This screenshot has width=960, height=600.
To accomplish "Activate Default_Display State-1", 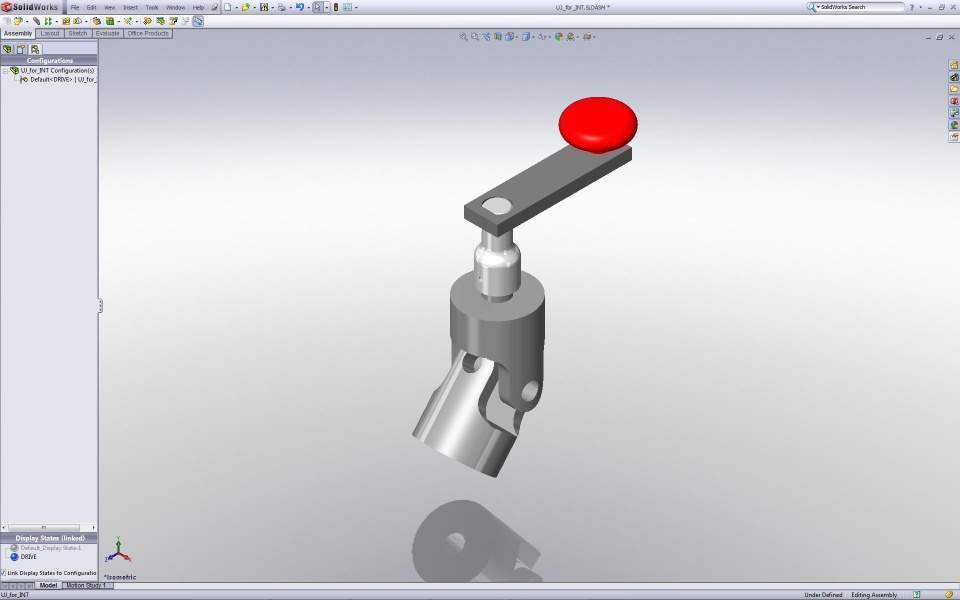I will pos(51,548).
